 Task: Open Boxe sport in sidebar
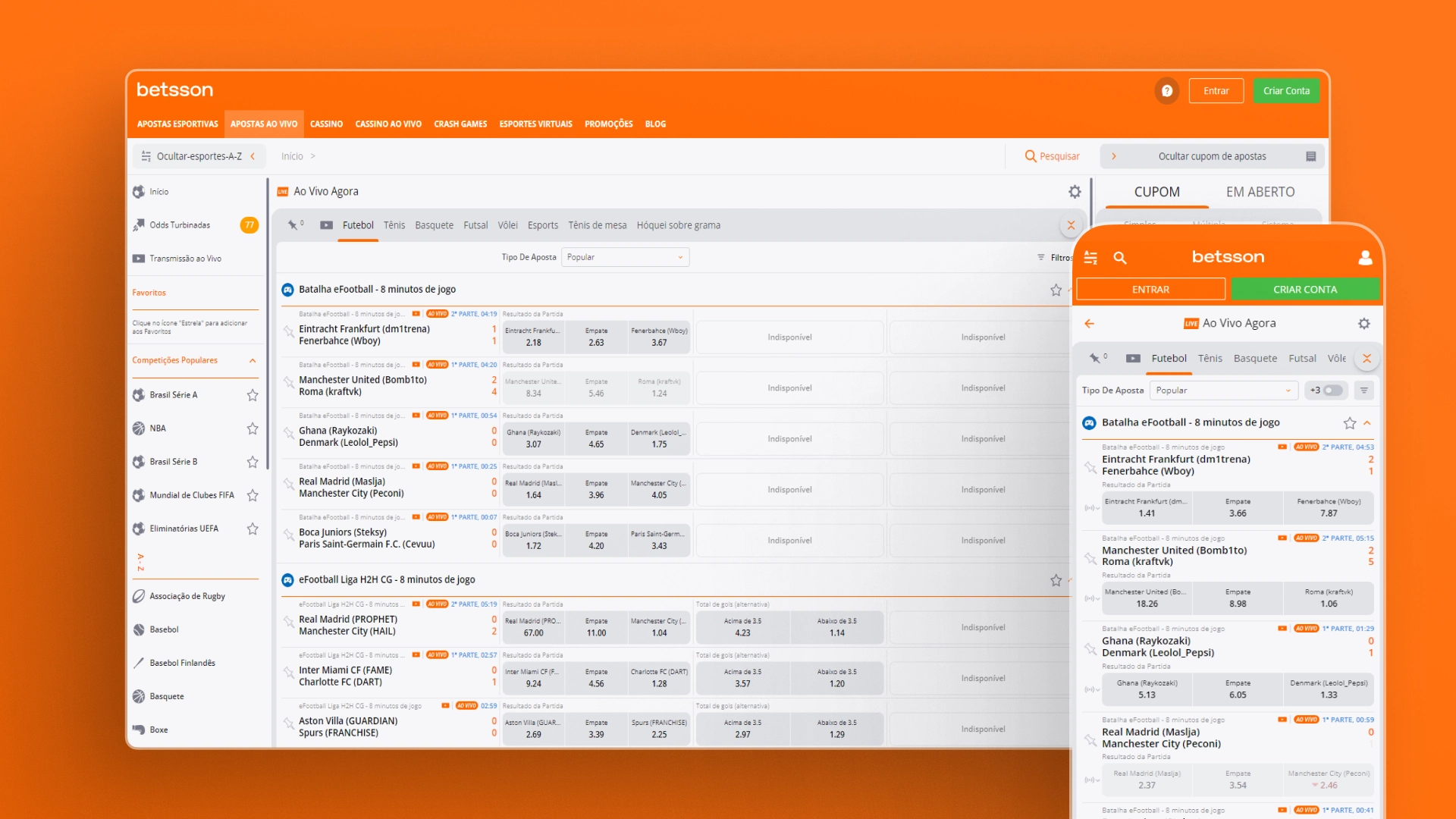pos(158,730)
